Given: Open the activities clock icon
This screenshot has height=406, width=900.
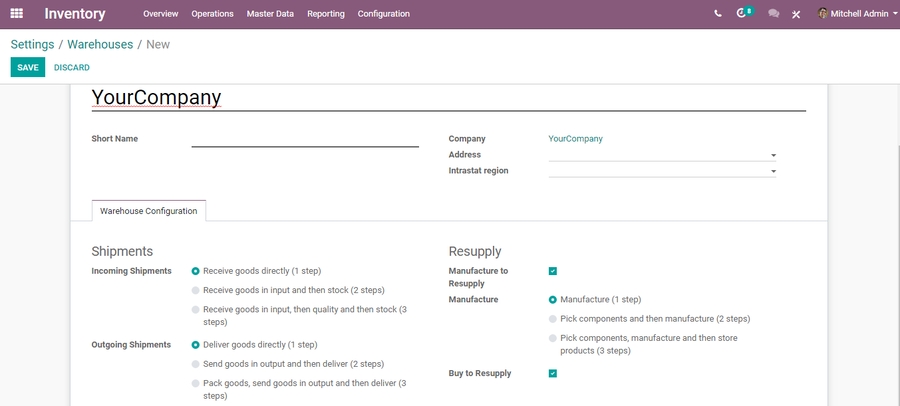Looking at the screenshot, I should click(742, 14).
